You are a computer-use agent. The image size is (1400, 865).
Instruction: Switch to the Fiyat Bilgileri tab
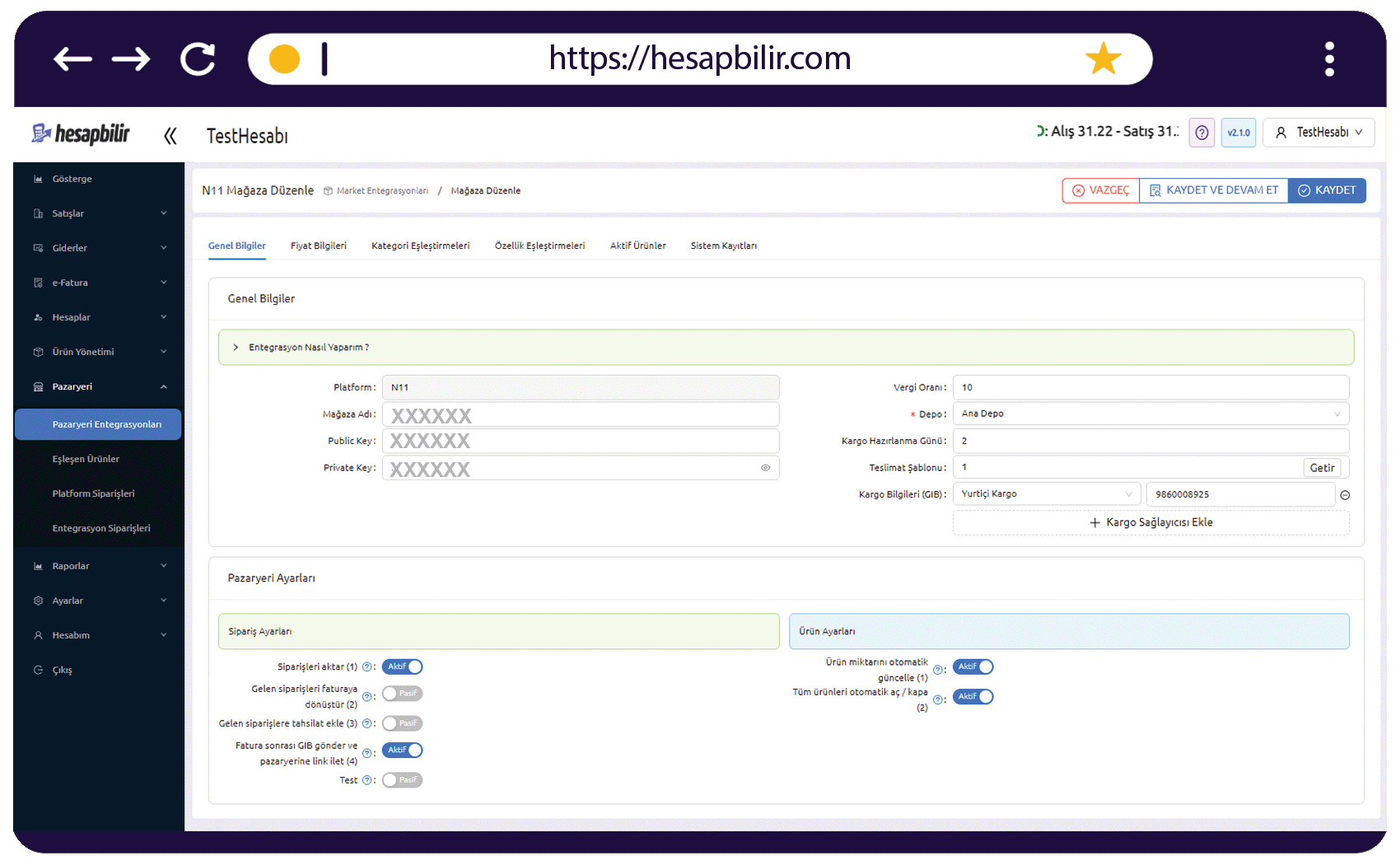pyautogui.click(x=319, y=245)
